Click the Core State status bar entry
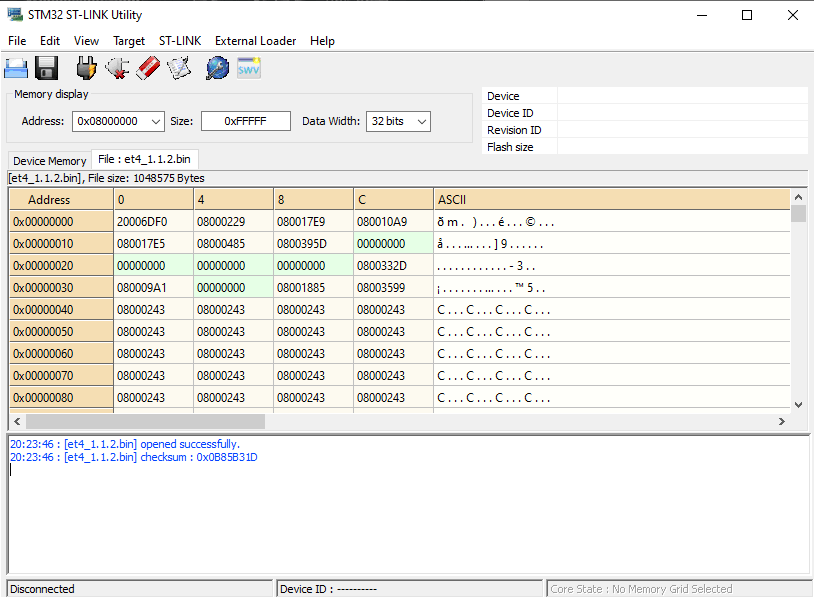The height and width of the screenshot is (598, 814). (x=679, y=589)
